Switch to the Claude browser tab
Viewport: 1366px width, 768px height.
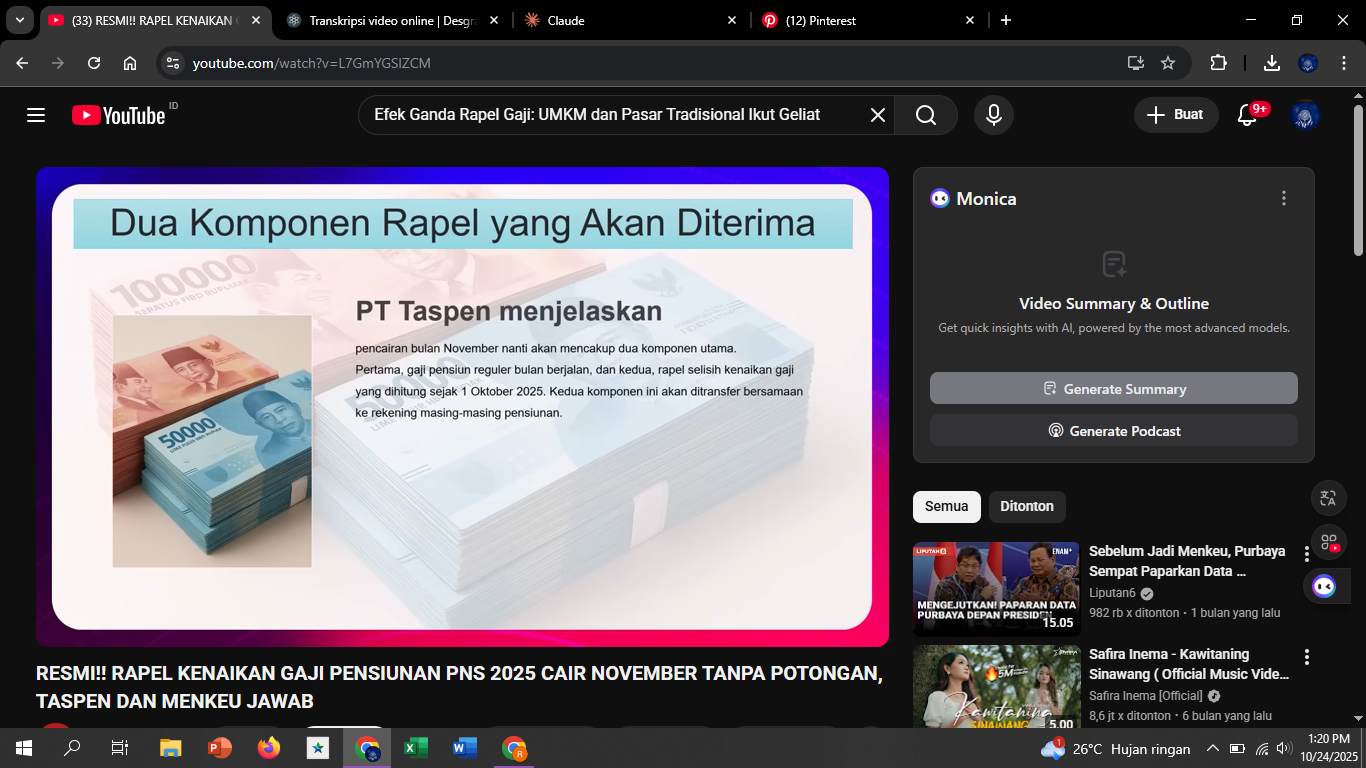632,20
